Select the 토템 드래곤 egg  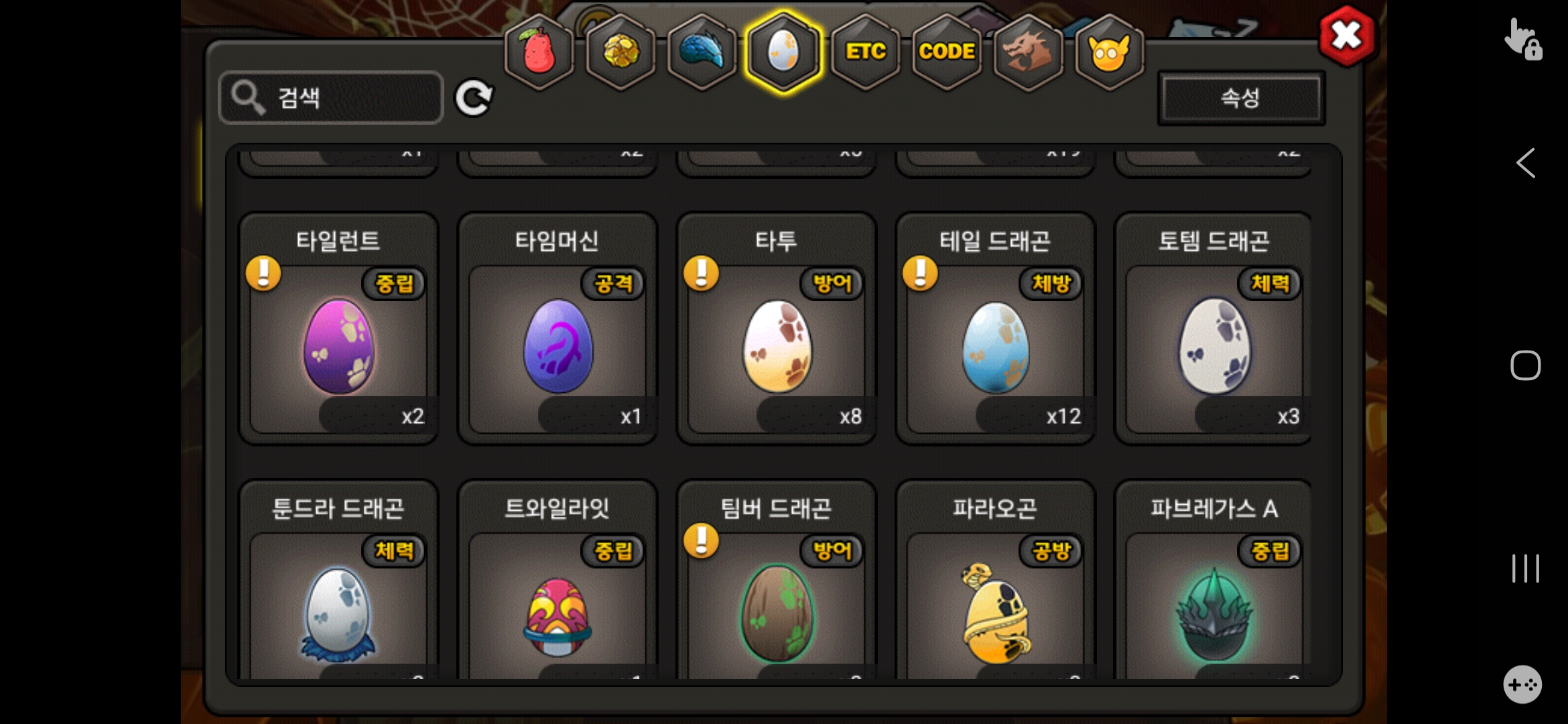pos(1214,328)
